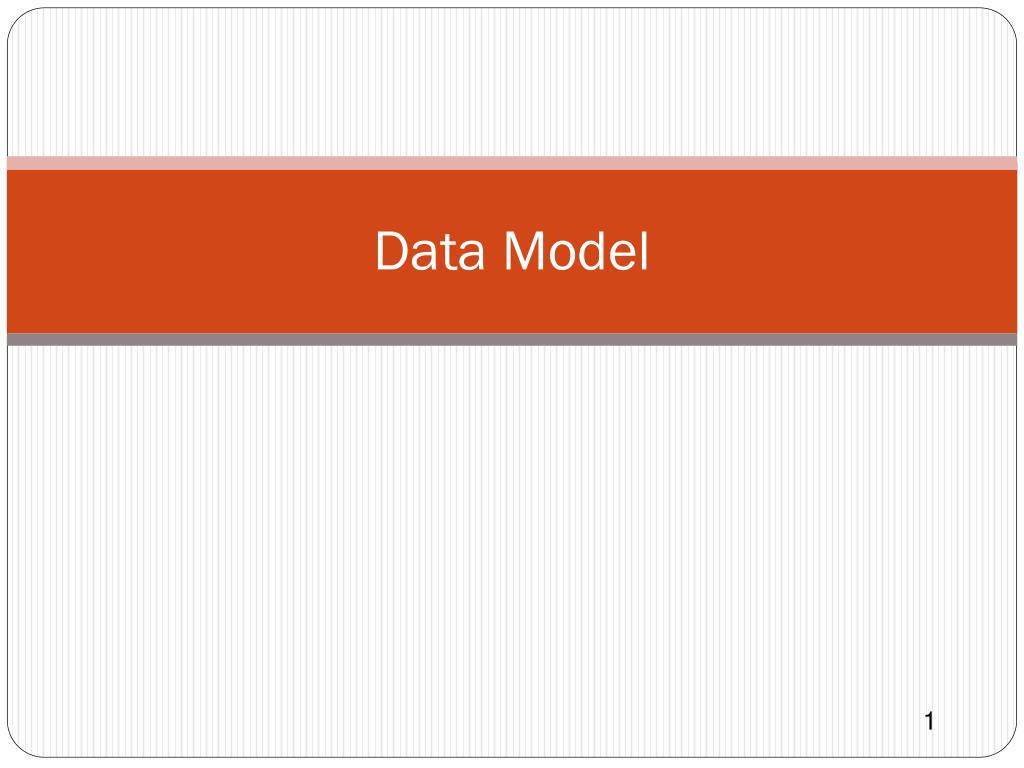Select the orange banner right of the title
Screen dimensions: 1024x768
click(x=833, y=251)
